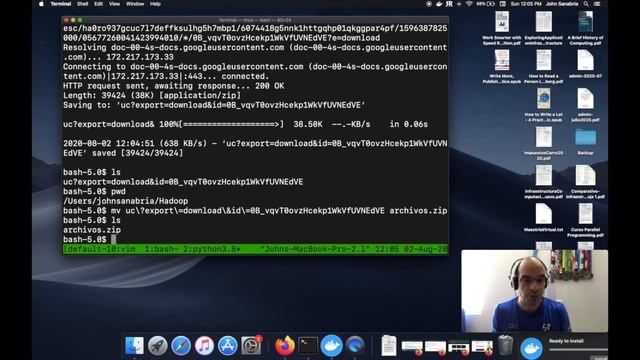Open the document stack in Dock

point(389,346)
